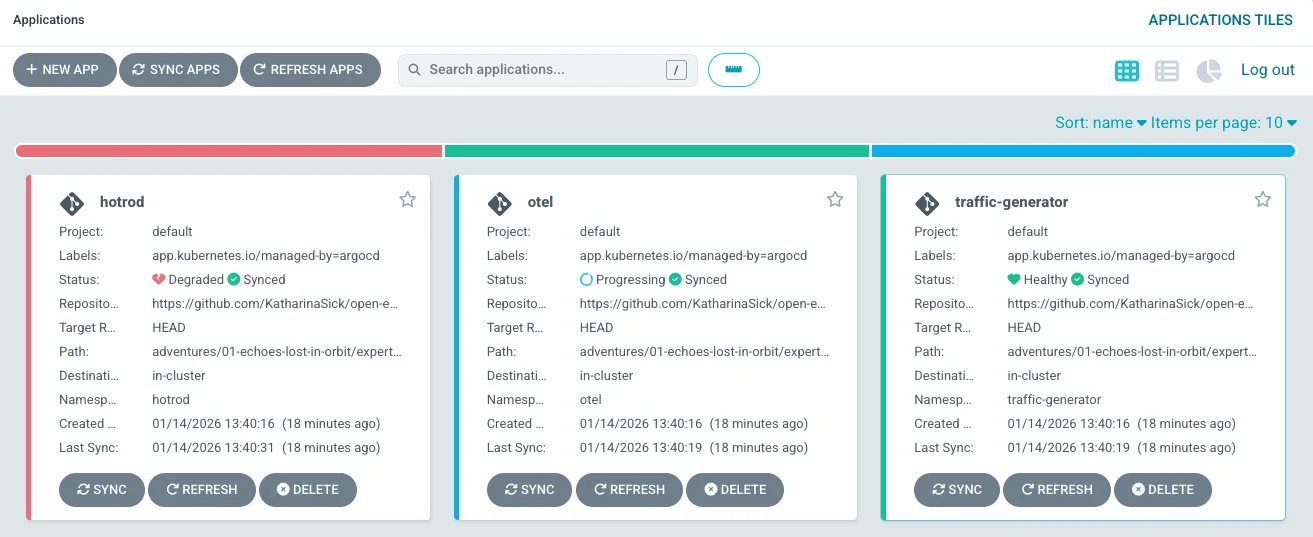This screenshot has height=537, width=1313.
Task: Switch to tiles view
Action: (x=1127, y=70)
